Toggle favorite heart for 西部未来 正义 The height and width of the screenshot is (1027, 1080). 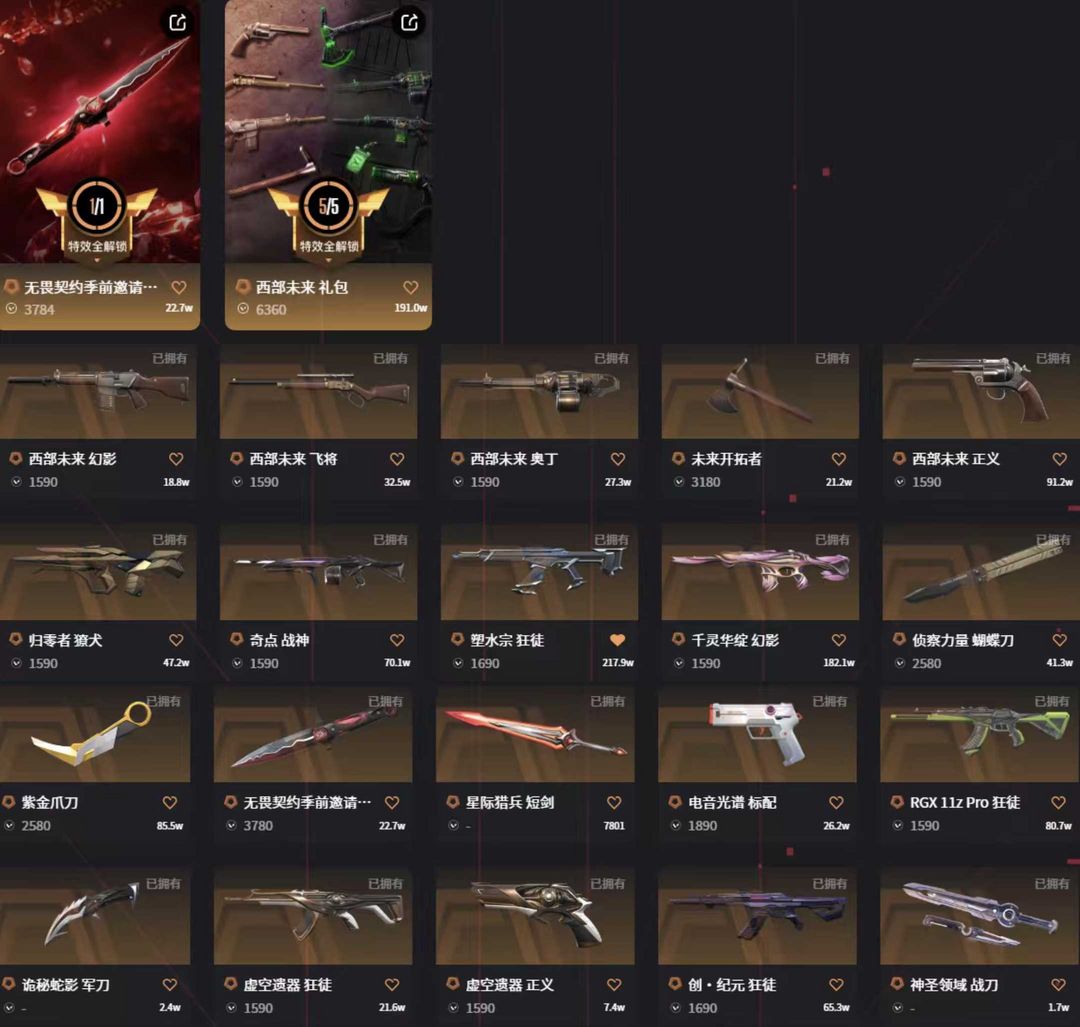point(1059,459)
